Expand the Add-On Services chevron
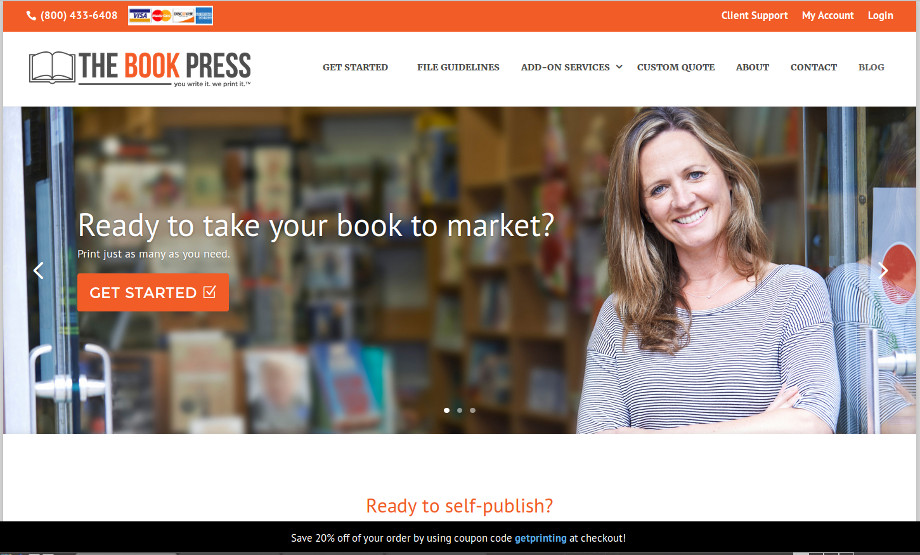This screenshot has width=920, height=555. tap(618, 67)
